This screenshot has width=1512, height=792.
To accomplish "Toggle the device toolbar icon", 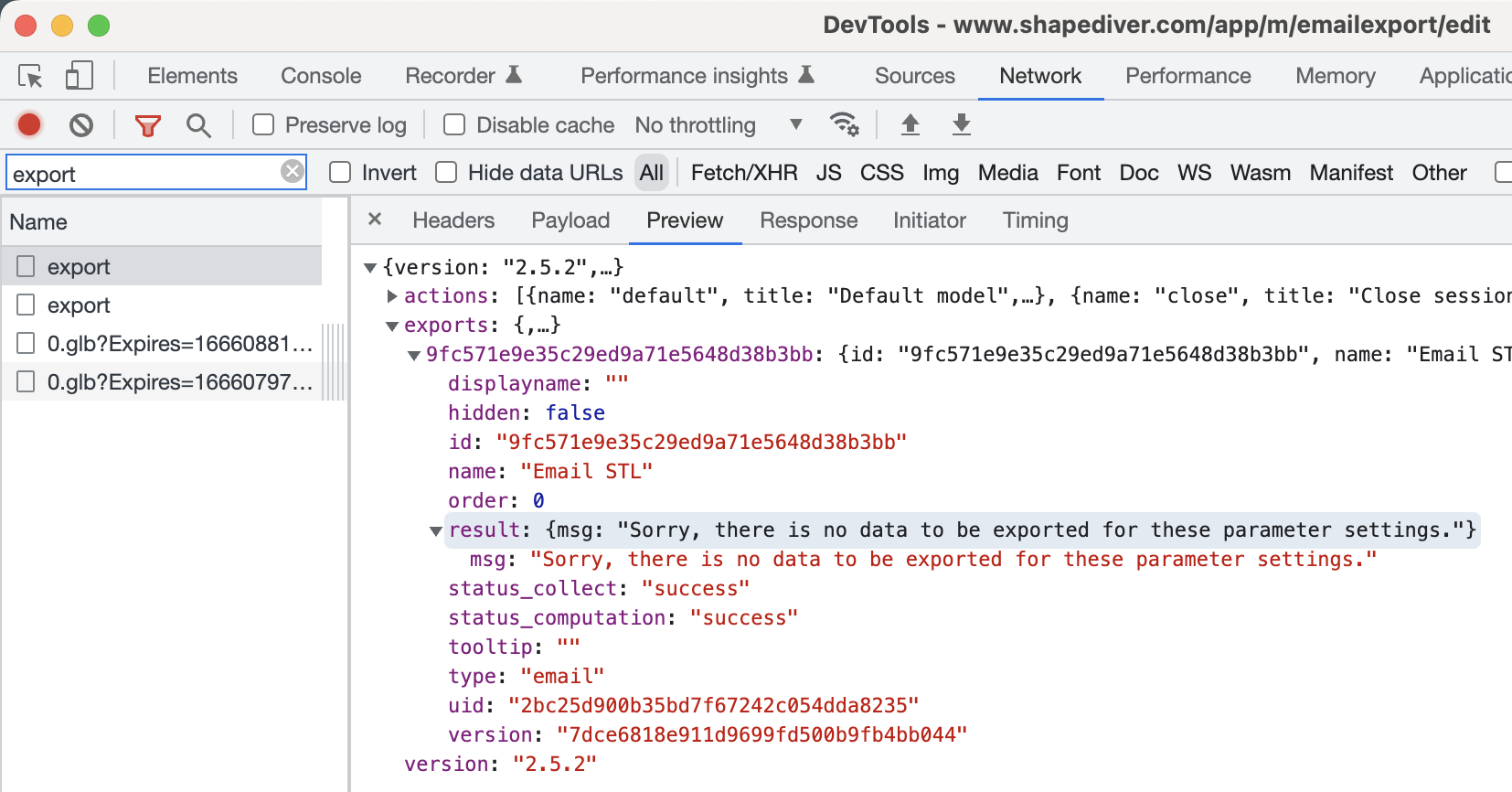I will pyautogui.click(x=80, y=76).
